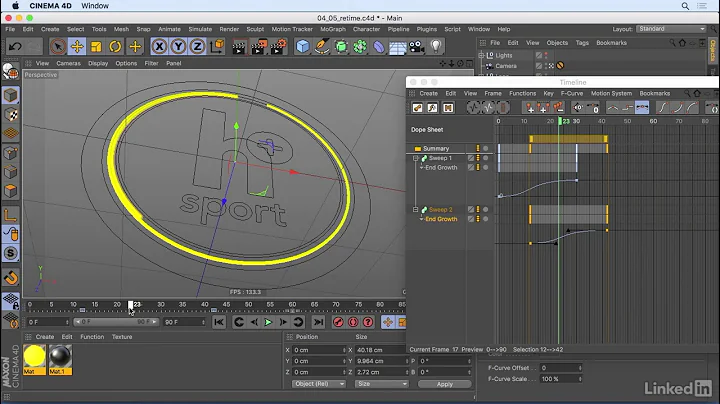
Task: Select the Live Selection tool
Action: point(58,46)
